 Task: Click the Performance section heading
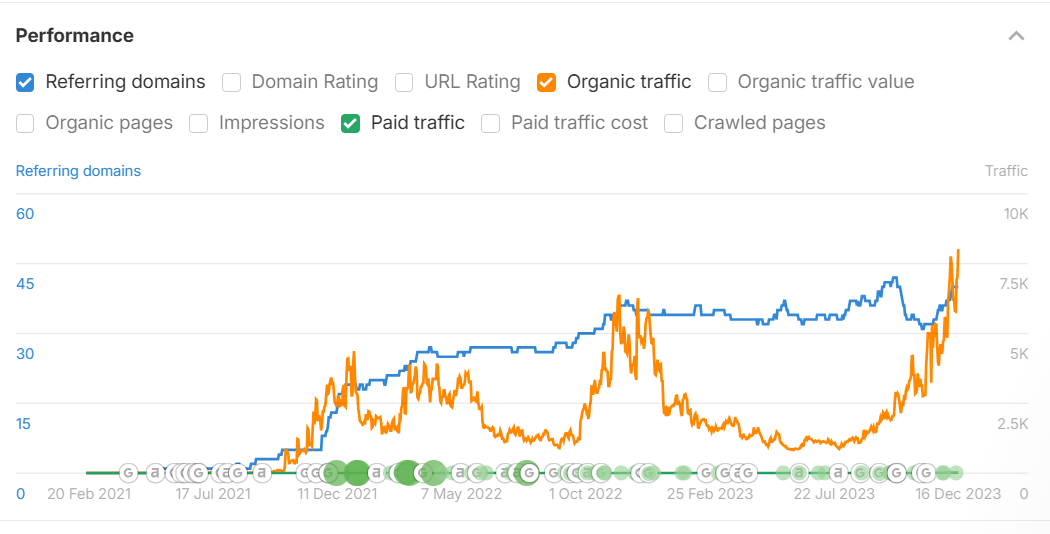point(75,36)
